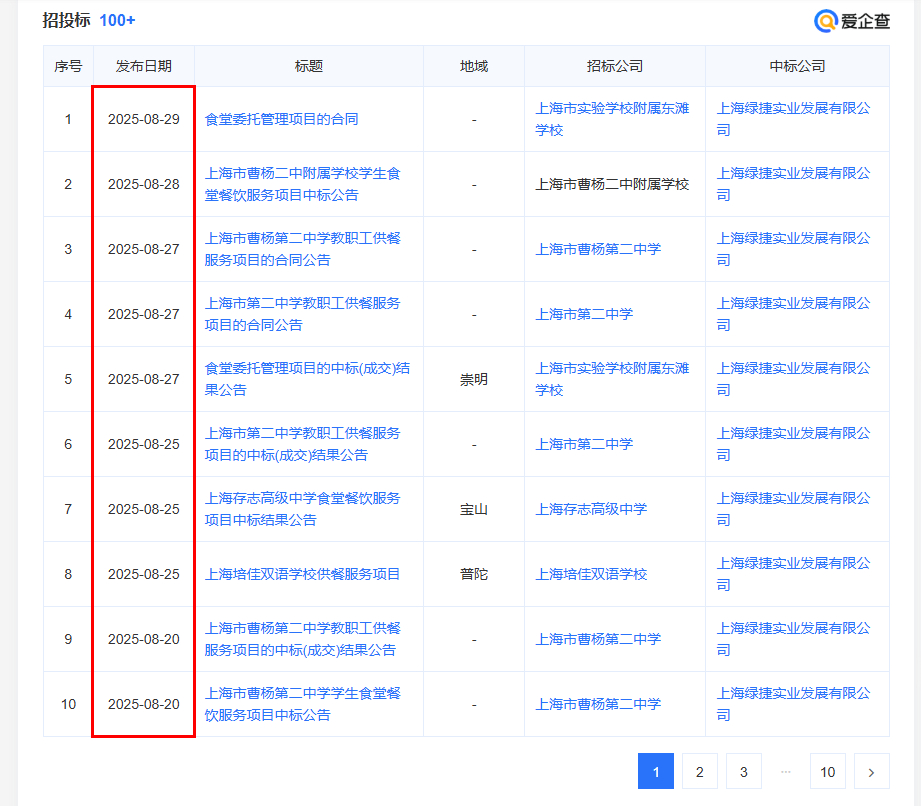Go to page 3 of results
This screenshot has width=921, height=806.
[744, 771]
